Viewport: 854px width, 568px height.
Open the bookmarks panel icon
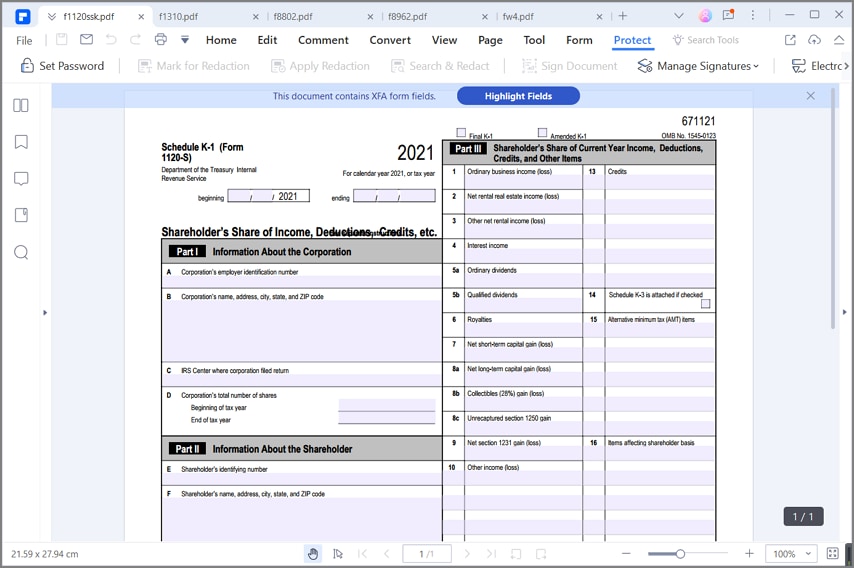pyautogui.click(x=21, y=142)
